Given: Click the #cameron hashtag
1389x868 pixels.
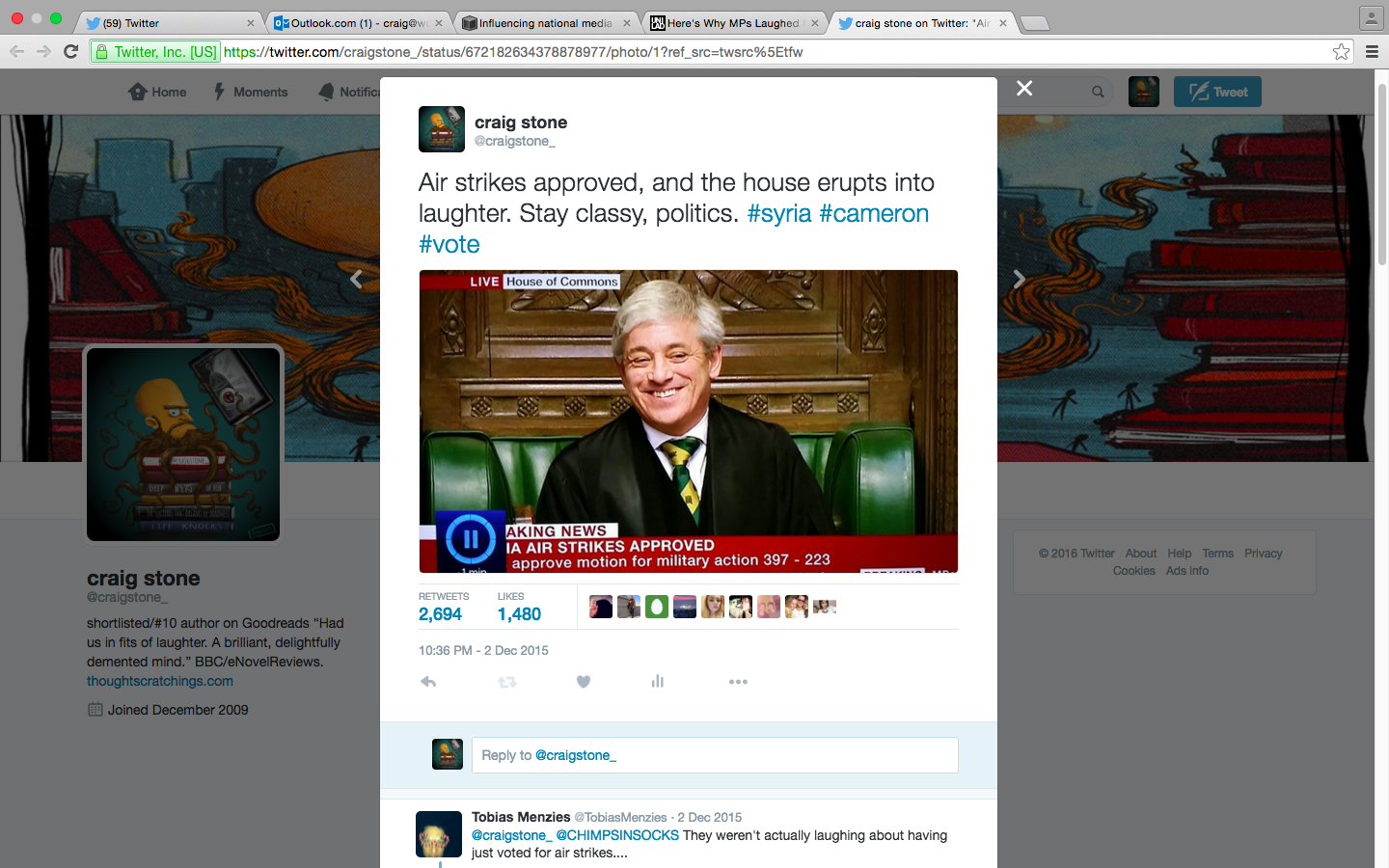Looking at the screenshot, I should 874,213.
